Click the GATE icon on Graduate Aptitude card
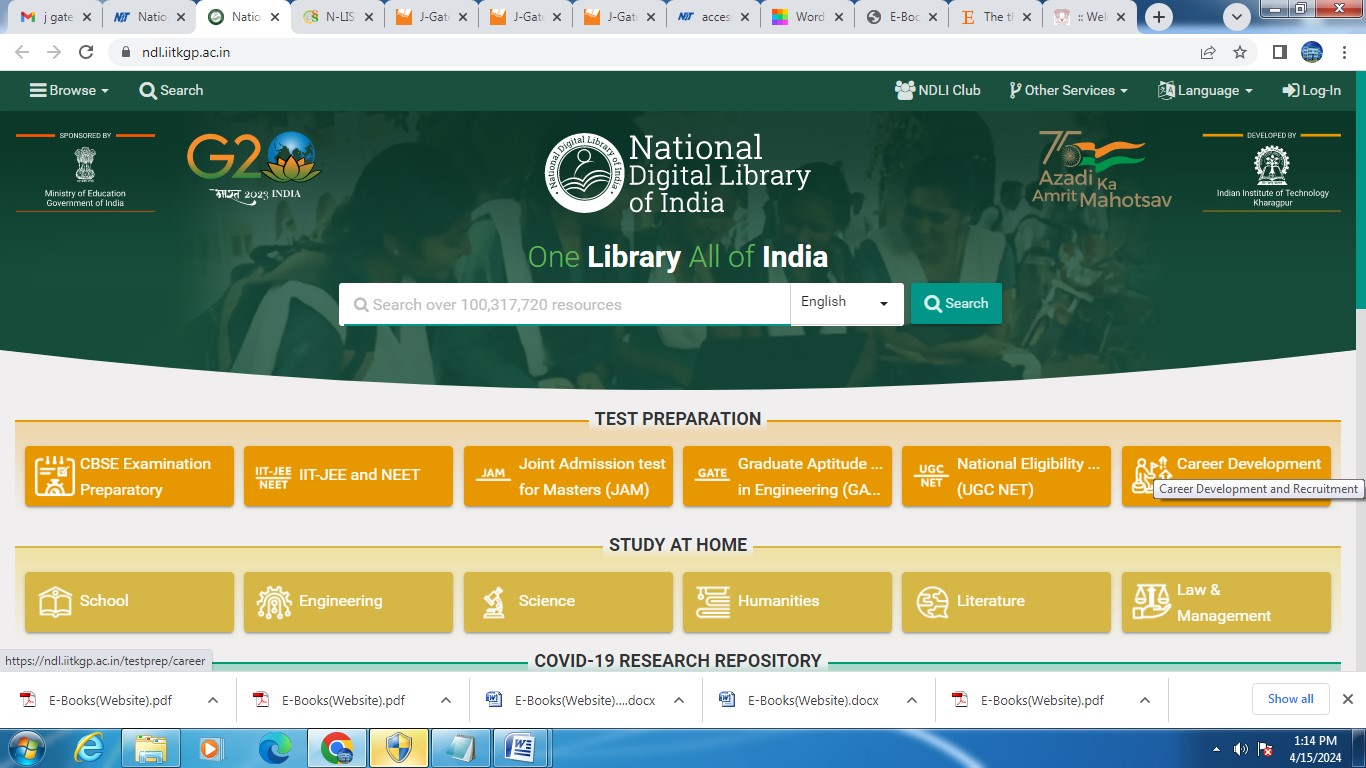 (712, 476)
